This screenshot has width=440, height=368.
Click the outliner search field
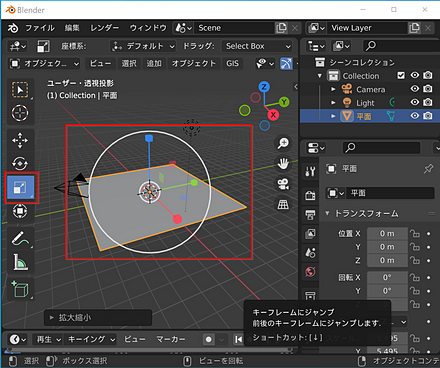(x=402, y=46)
